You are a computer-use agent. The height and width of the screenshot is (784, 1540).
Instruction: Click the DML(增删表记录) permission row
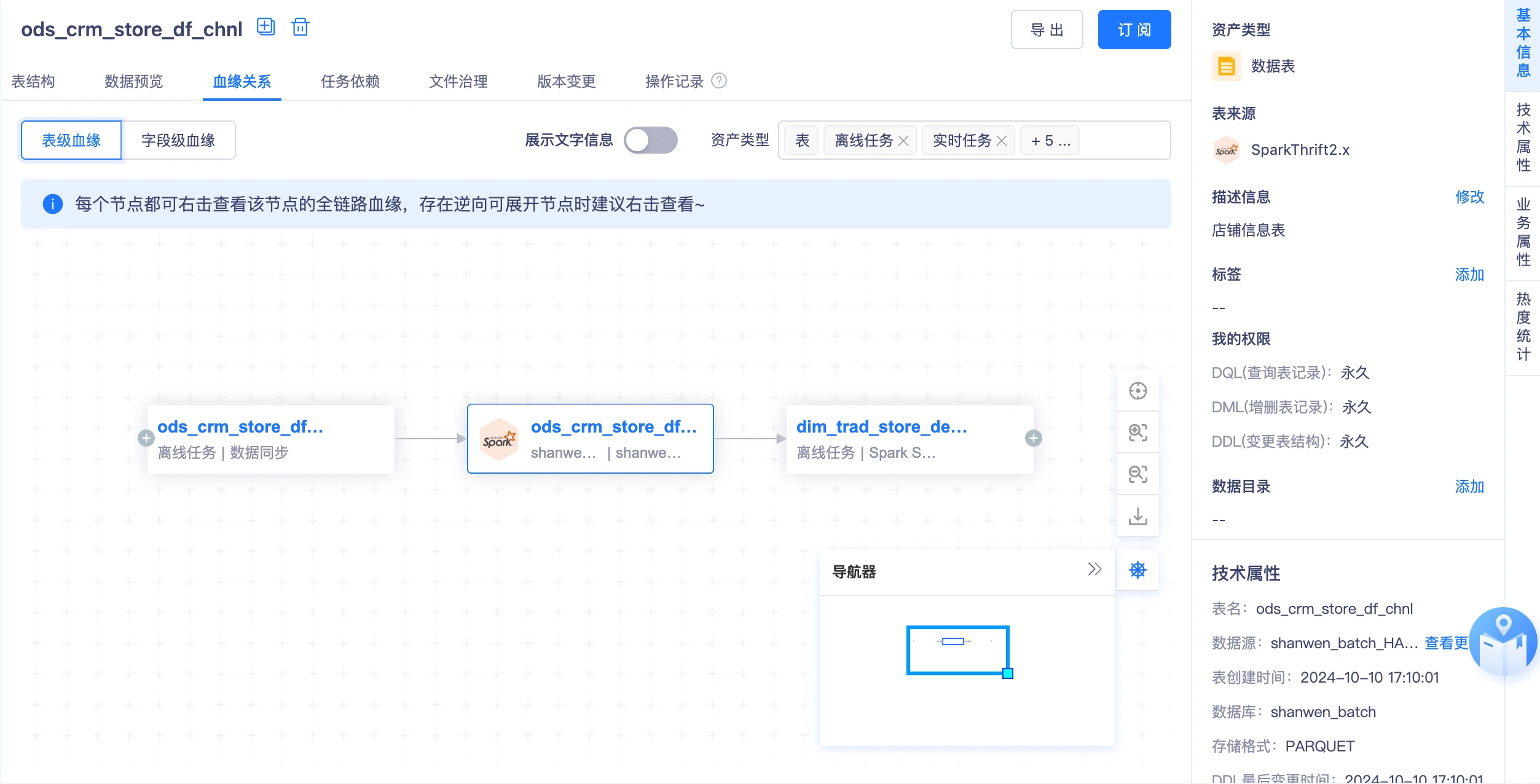point(1291,407)
